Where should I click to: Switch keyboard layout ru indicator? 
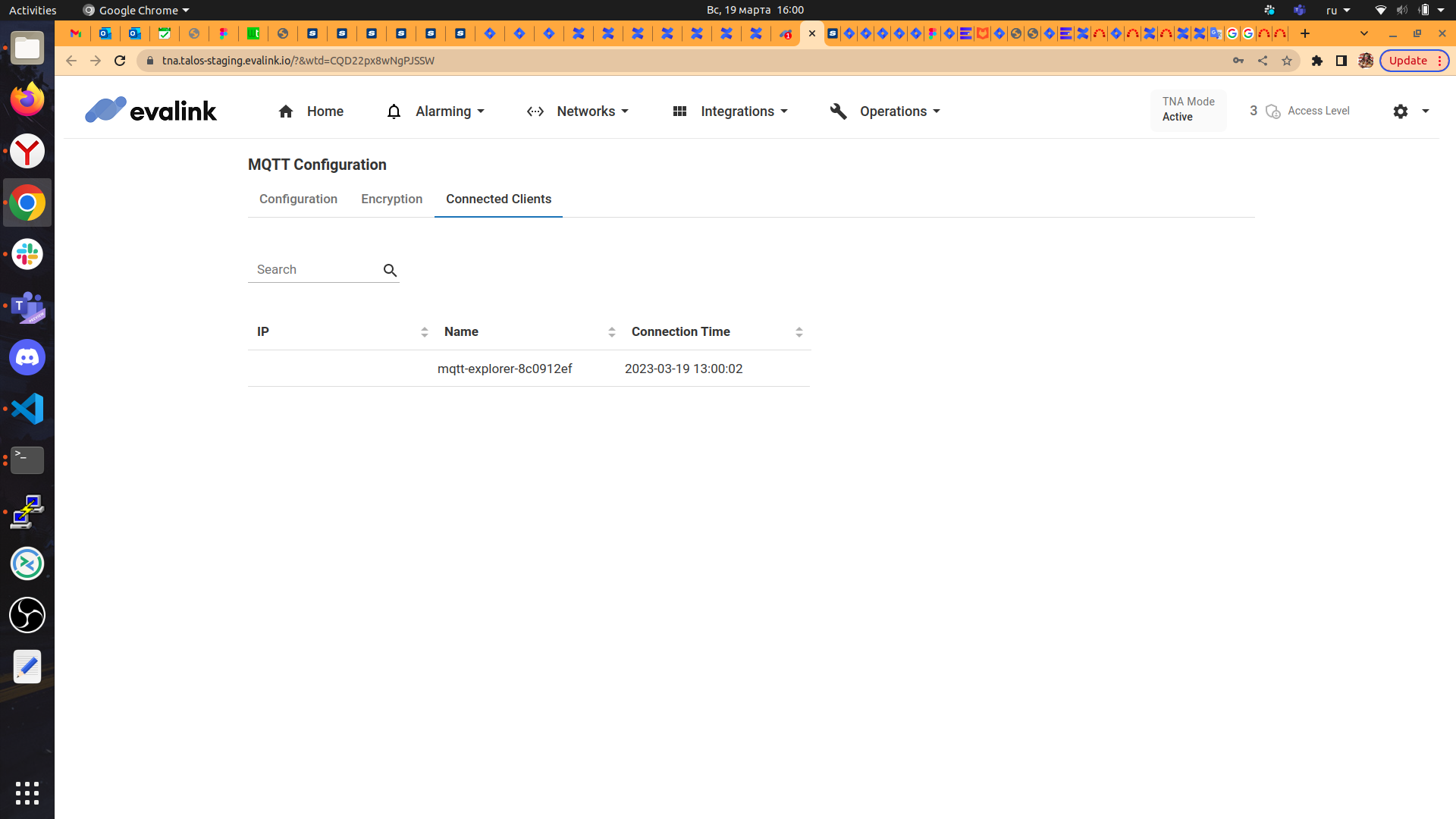(1338, 10)
